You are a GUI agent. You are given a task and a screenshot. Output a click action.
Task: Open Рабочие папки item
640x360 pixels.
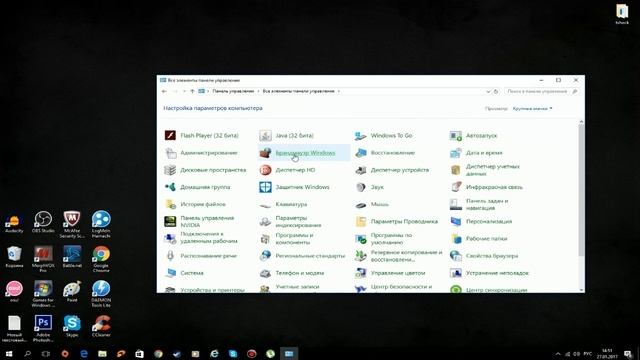pos(478,238)
